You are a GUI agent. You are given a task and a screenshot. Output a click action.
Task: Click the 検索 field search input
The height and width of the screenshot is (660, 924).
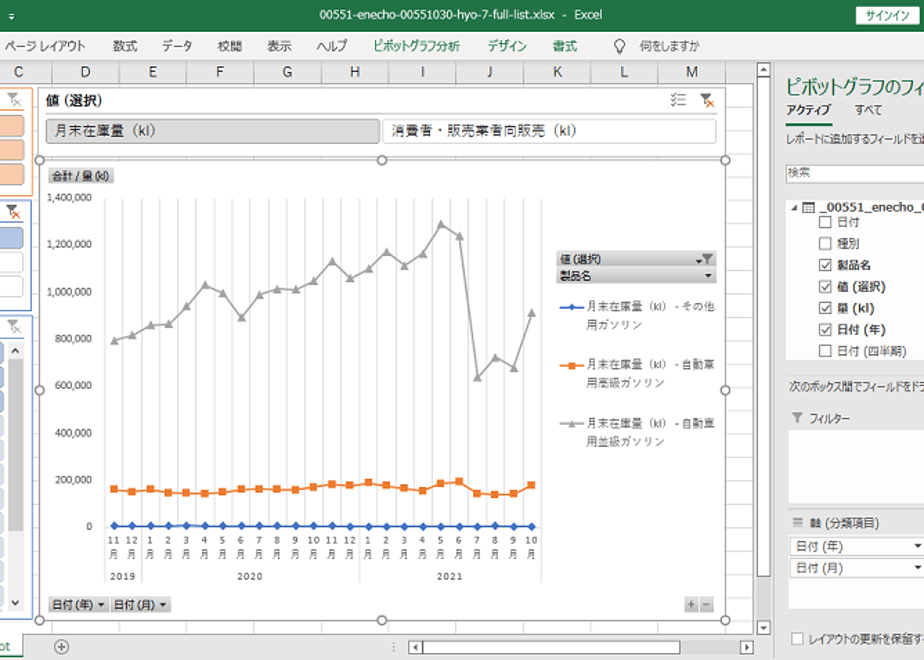point(854,173)
